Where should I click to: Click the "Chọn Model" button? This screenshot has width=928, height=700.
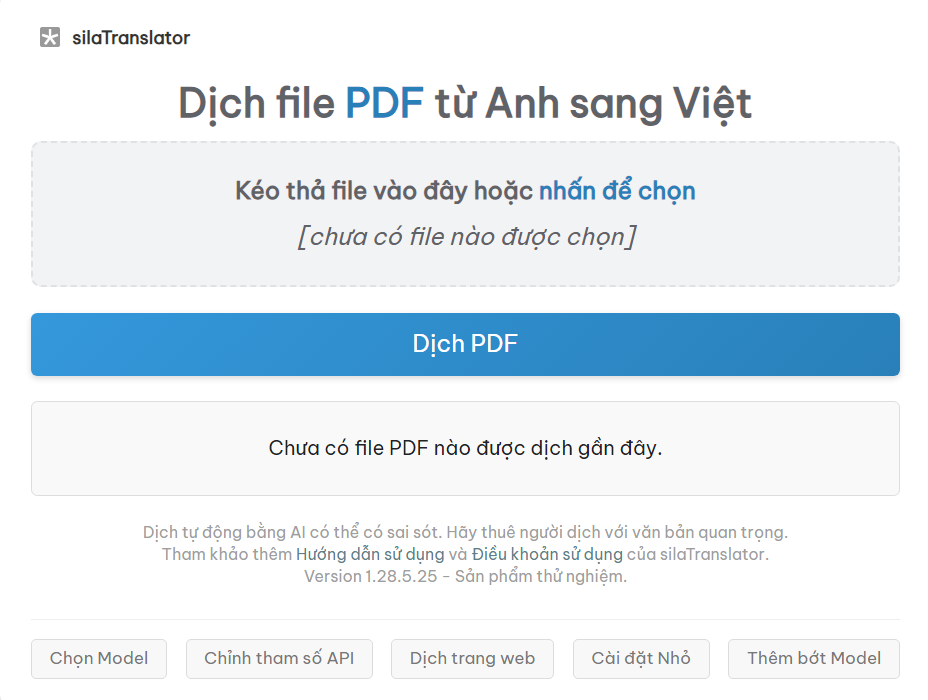98,659
